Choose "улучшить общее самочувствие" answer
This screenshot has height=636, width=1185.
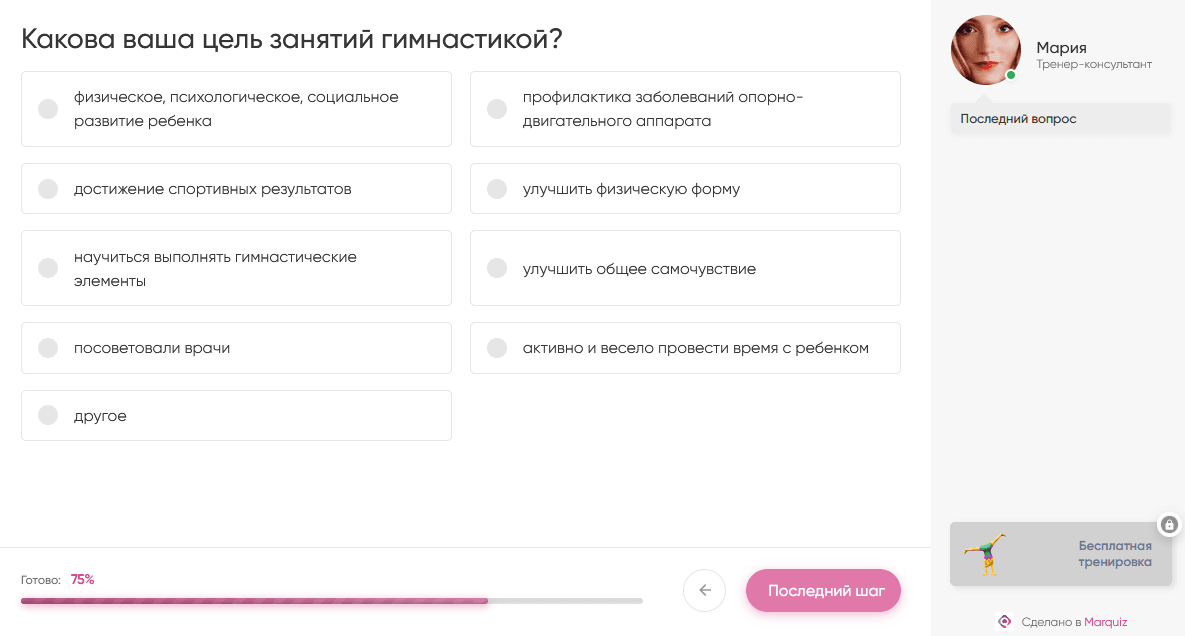pos(497,268)
